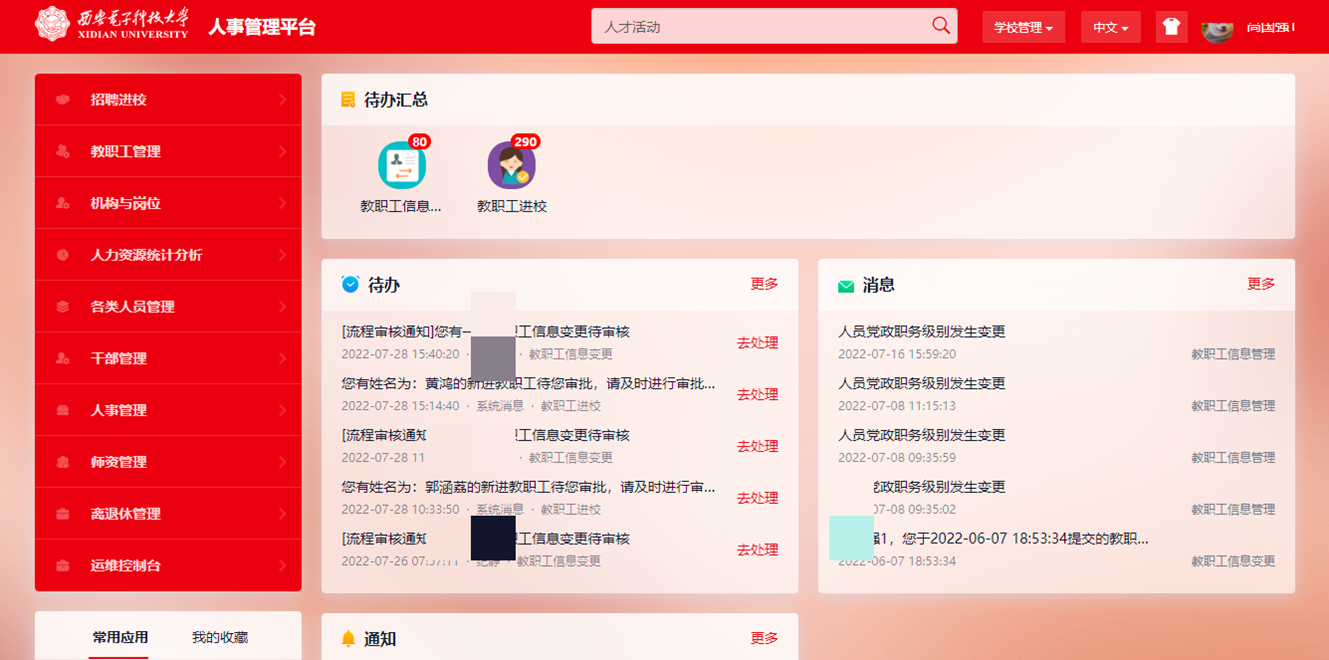Click the user avatar in header

pyautogui.click(x=1216, y=28)
